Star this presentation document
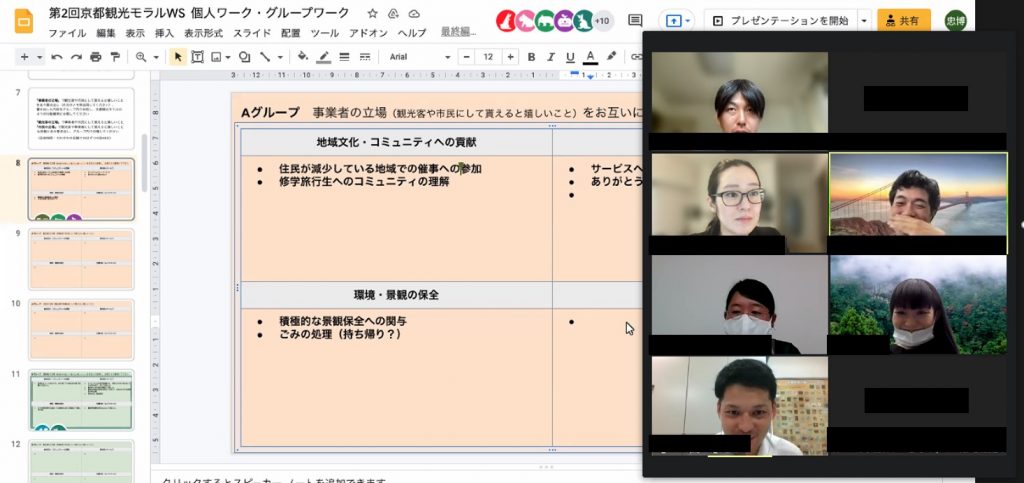 (x=372, y=13)
